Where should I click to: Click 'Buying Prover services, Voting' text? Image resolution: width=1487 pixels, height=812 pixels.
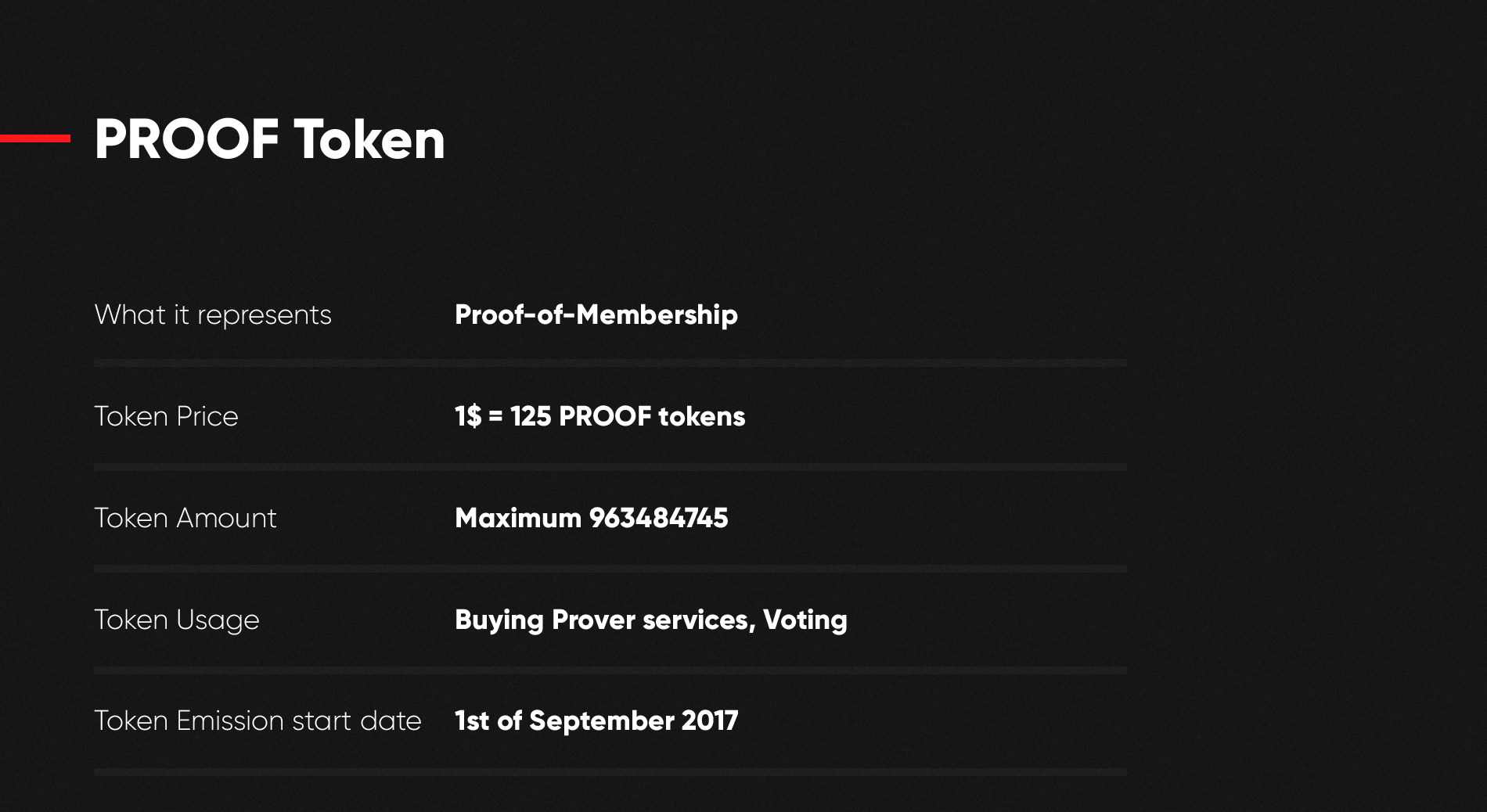651,620
